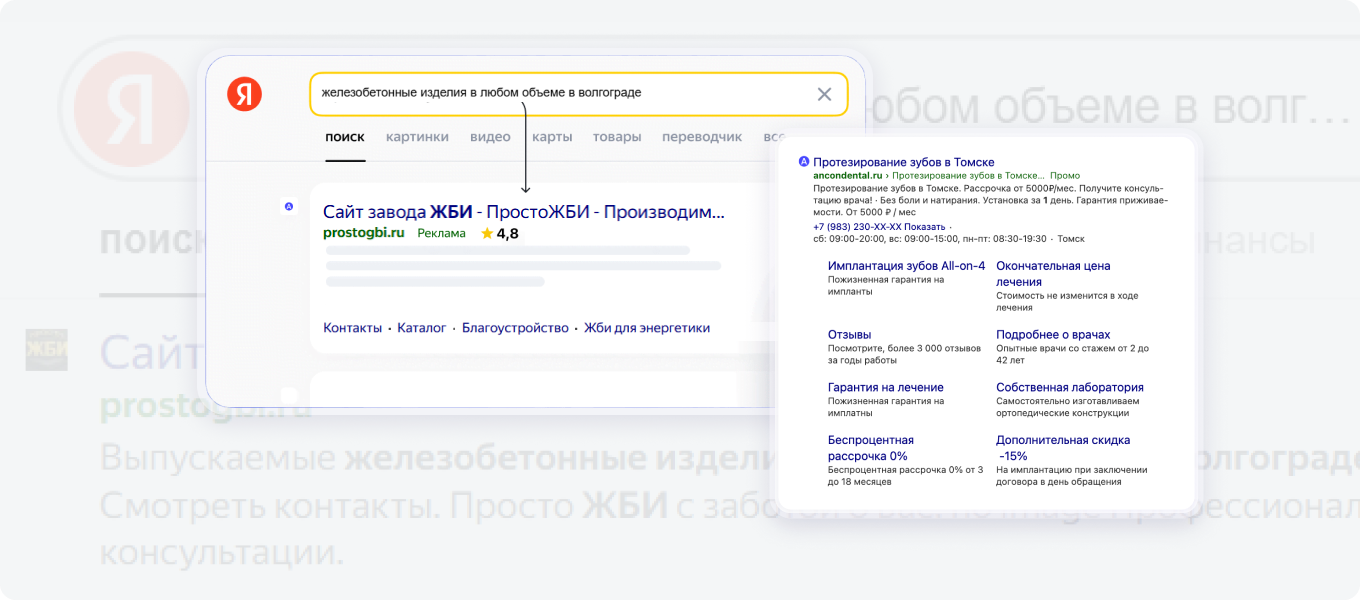Open the Благоустройство sitelink

[515, 328]
